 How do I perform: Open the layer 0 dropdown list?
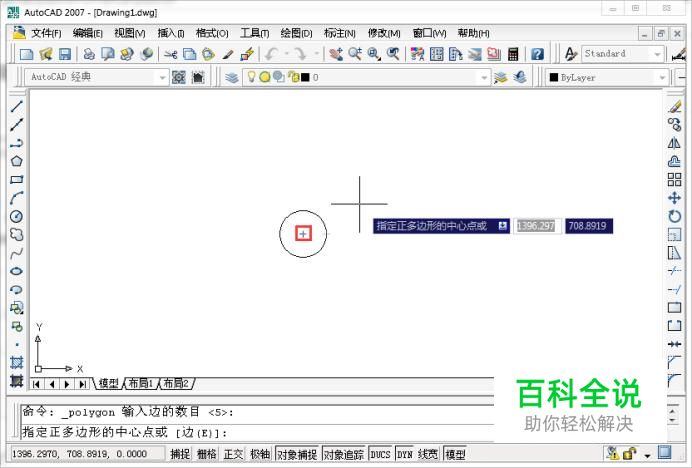484,78
